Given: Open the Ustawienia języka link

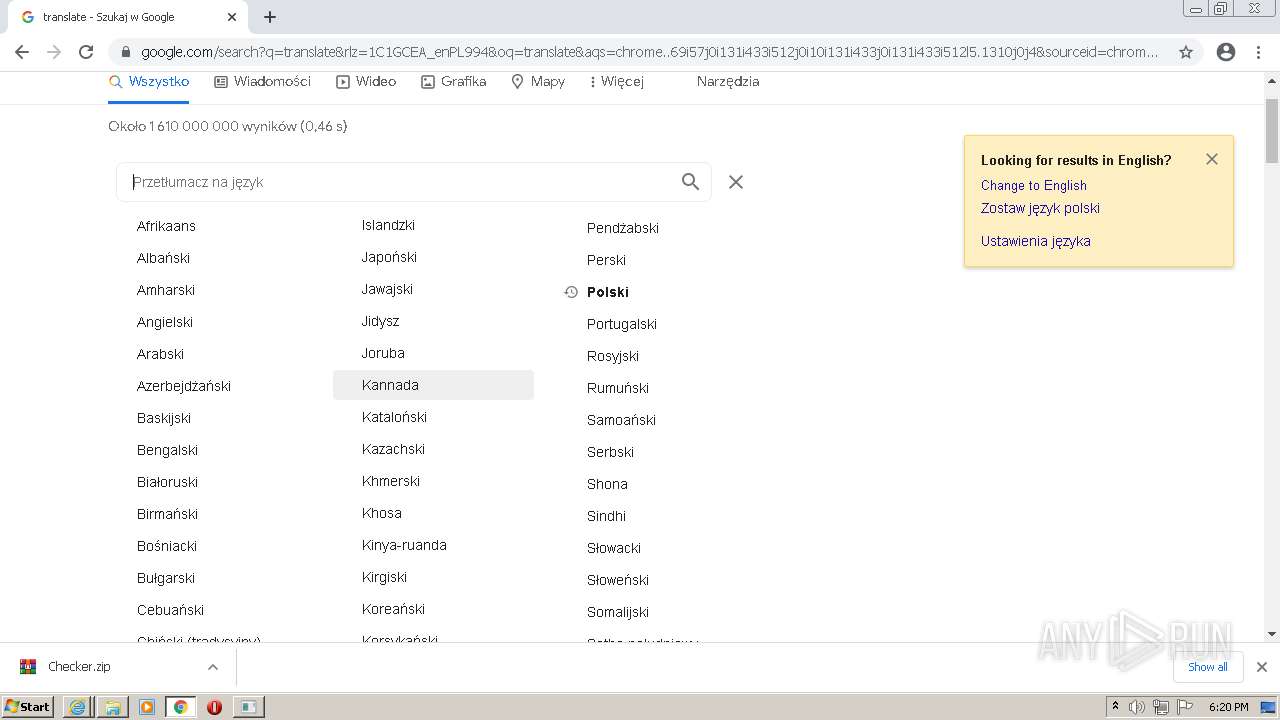Looking at the screenshot, I should click(1035, 241).
